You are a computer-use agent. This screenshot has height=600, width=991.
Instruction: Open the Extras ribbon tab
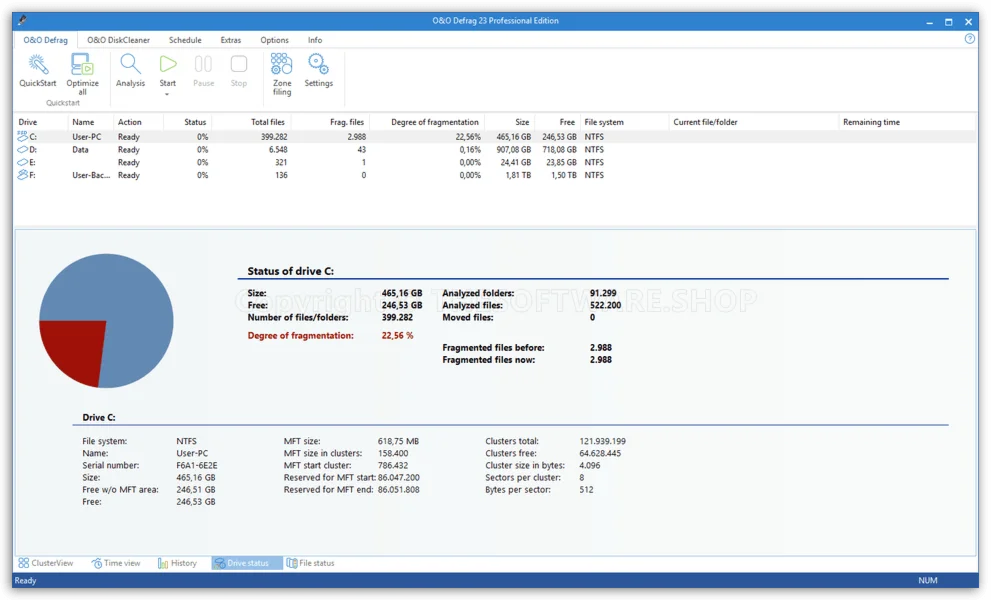231,40
